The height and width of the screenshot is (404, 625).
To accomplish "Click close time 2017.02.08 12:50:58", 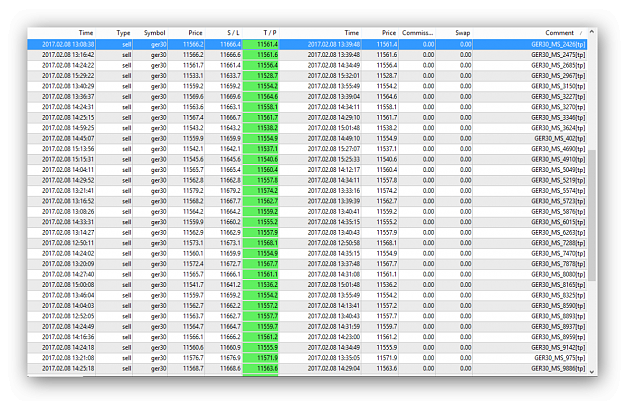I will coord(334,243).
